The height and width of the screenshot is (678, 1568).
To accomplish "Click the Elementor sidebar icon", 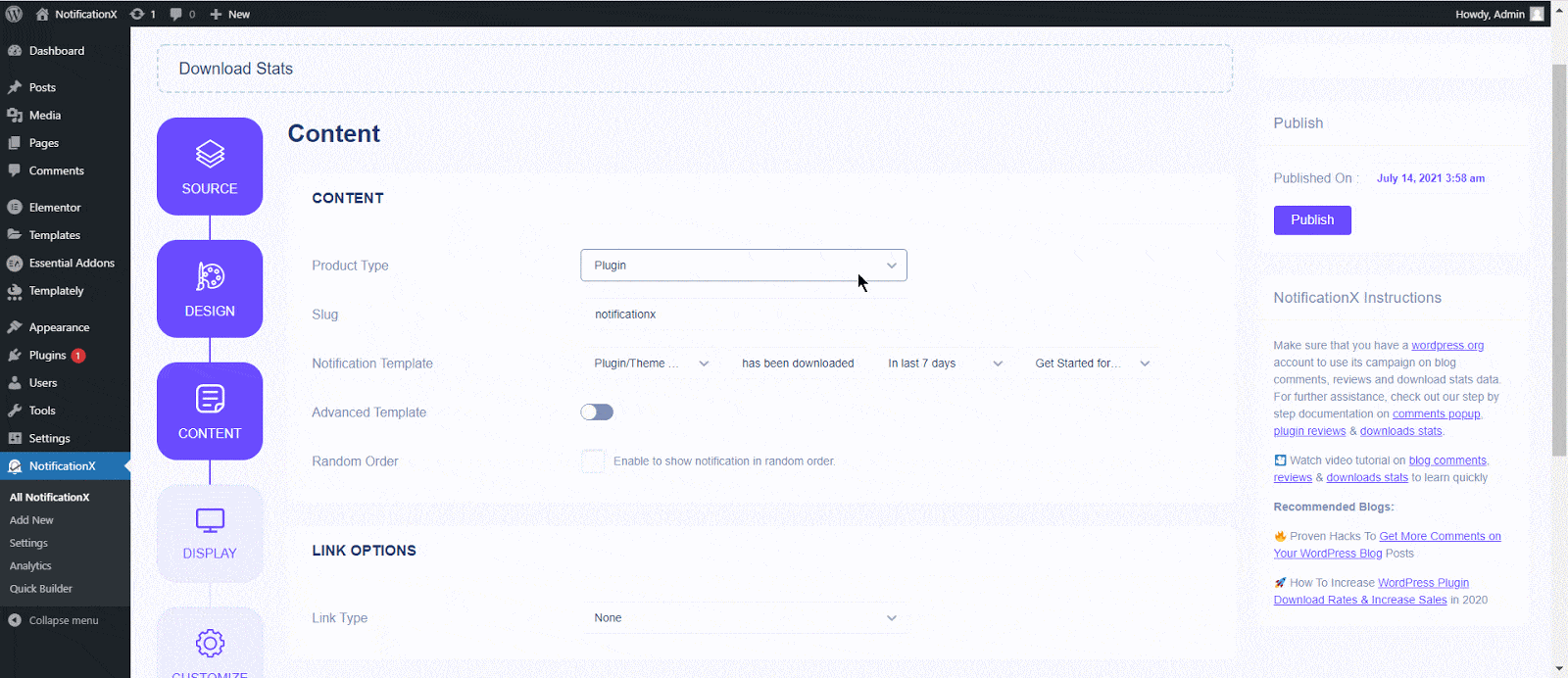I will pyautogui.click(x=15, y=208).
